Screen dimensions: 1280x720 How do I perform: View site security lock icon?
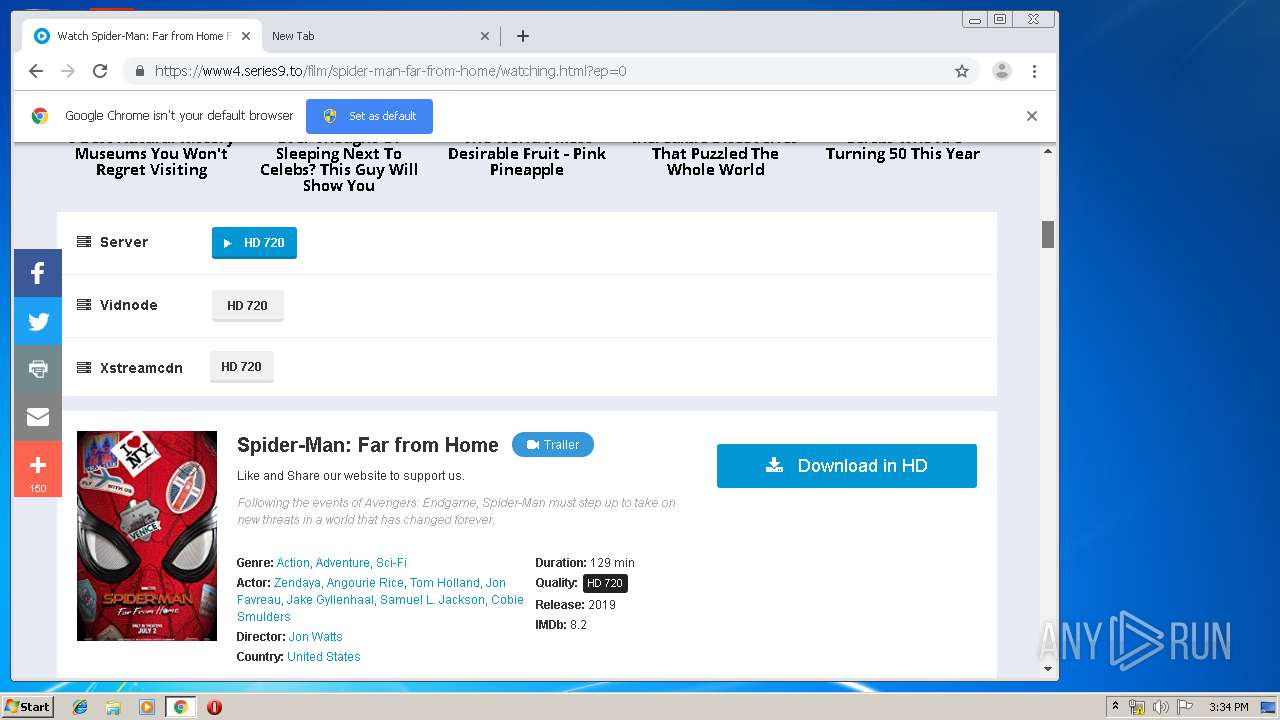[x=139, y=71]
